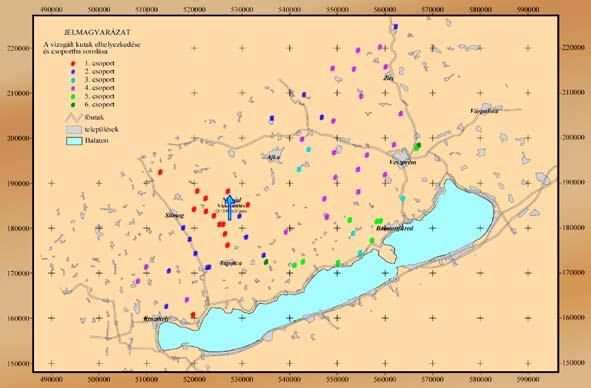Viewport: 591px width, 388px height.
Task: Click the 'főutak' legend text
Action: (x=93, y=117)
